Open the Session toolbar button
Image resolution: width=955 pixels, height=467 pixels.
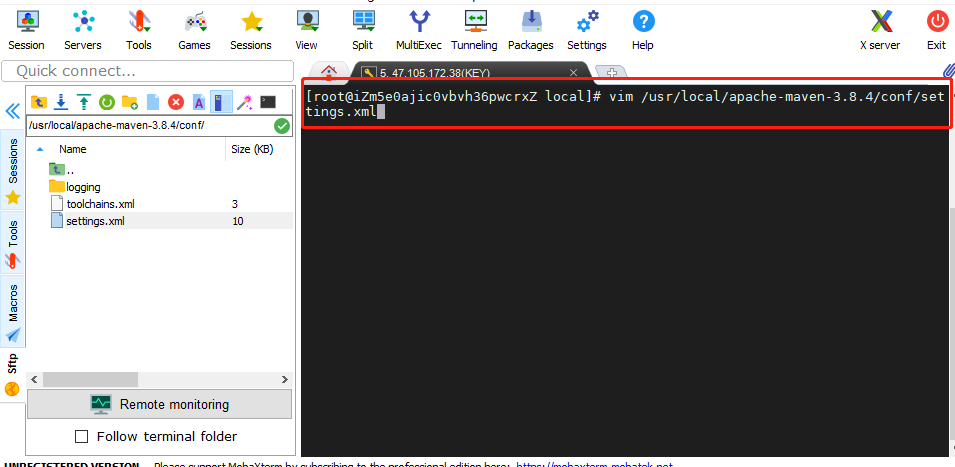coord(26,30)
